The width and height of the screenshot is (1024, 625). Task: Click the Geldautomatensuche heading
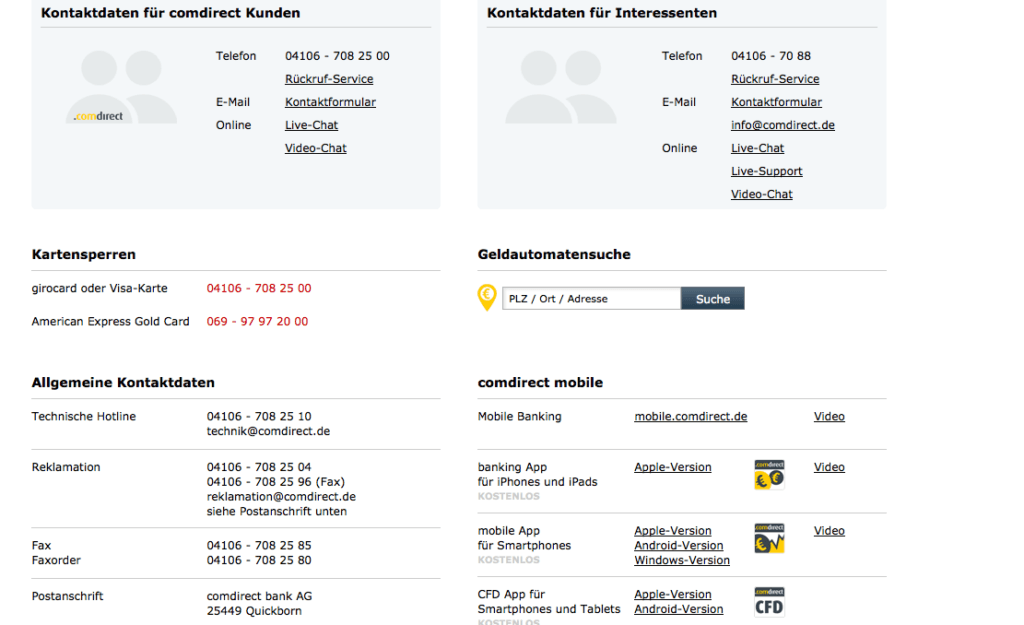click(554, 255)
